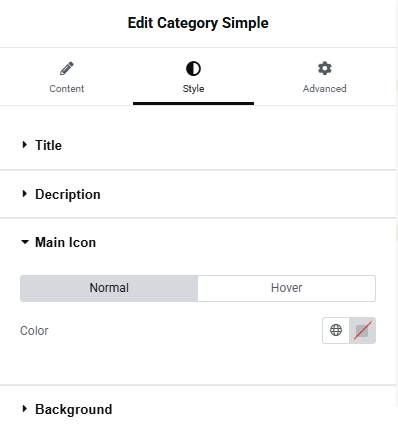Click the pencil icon above Content
398x438 pixels.
click(x=67, y=69)
